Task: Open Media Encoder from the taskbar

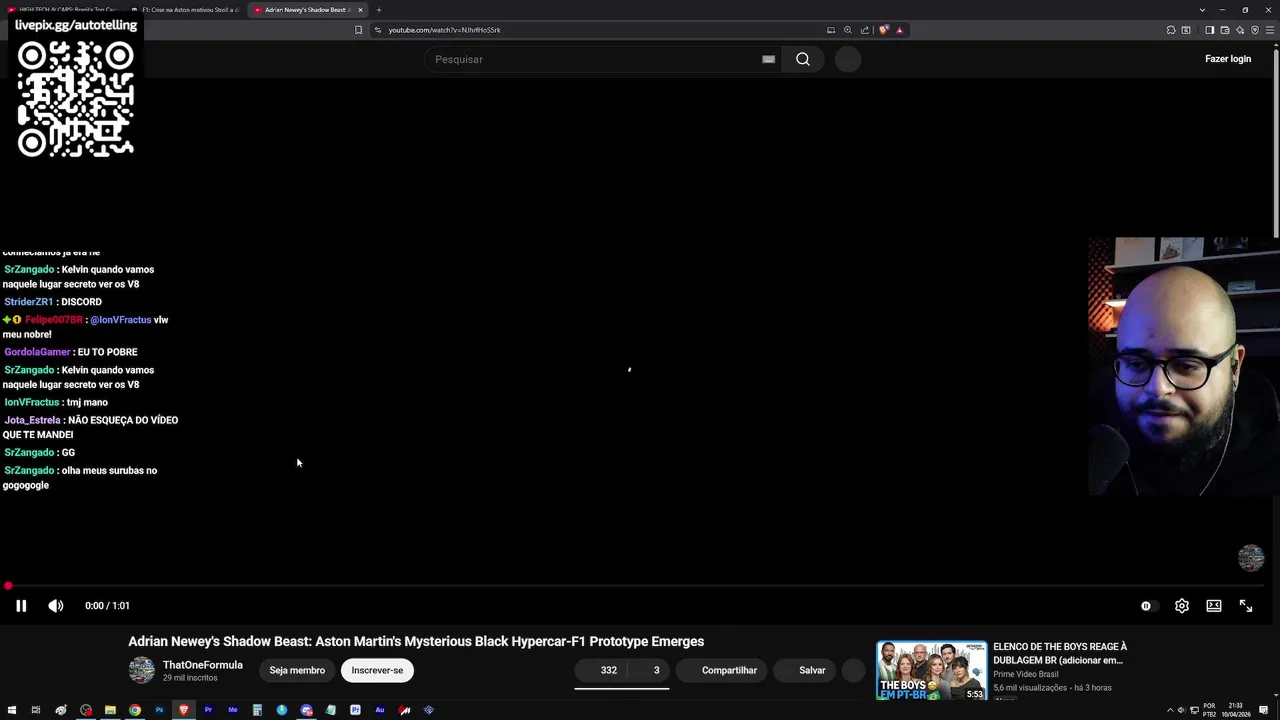Action: pos(233,710)
